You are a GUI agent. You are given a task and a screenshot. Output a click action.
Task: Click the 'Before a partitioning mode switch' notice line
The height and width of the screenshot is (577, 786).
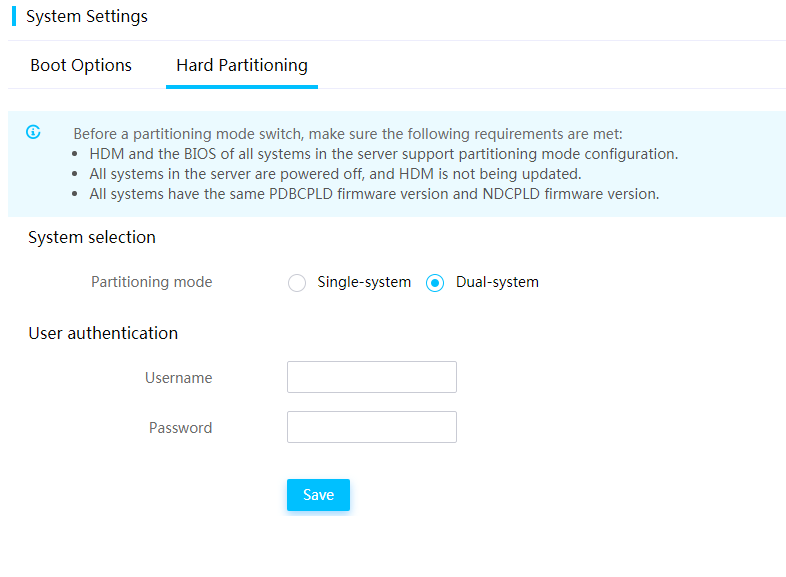348,134
